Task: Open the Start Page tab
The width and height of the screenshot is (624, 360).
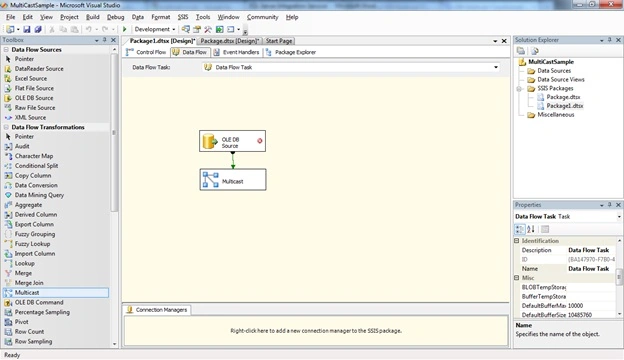Action: [x=279, y=41]
